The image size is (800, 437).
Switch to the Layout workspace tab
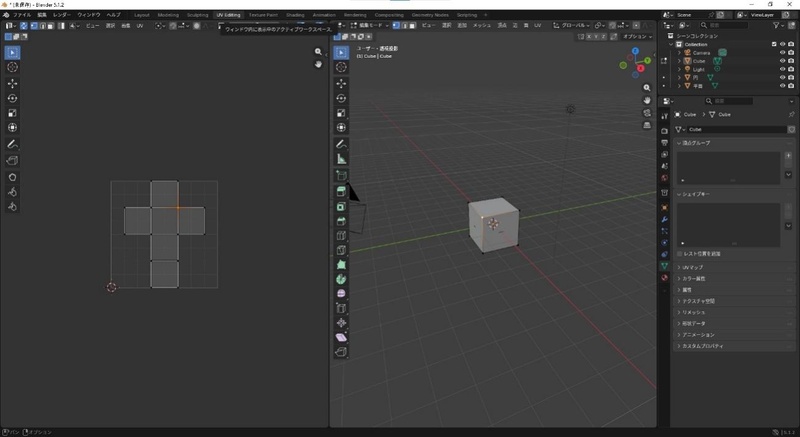(142, 15)
